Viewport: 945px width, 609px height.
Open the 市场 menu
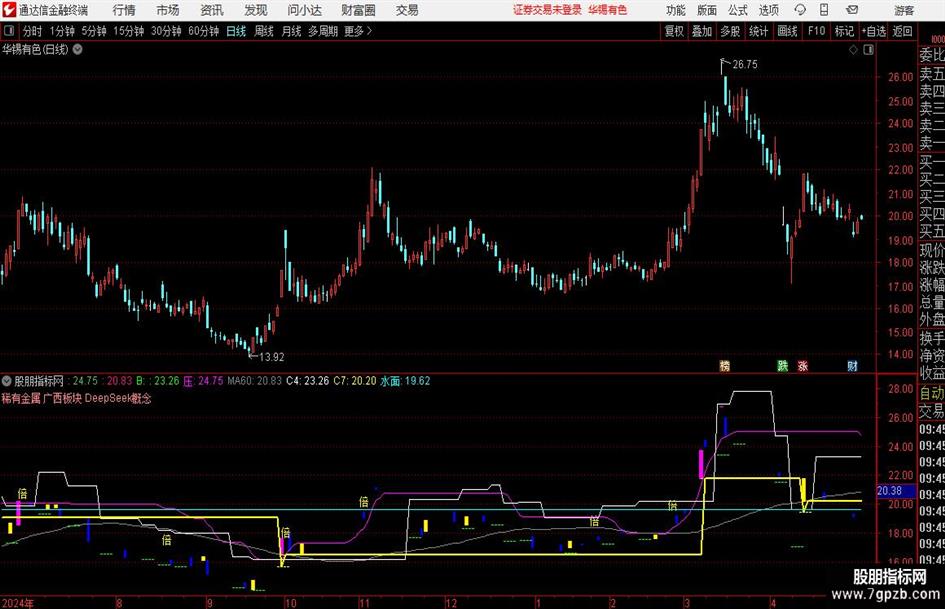pos(168,10)
